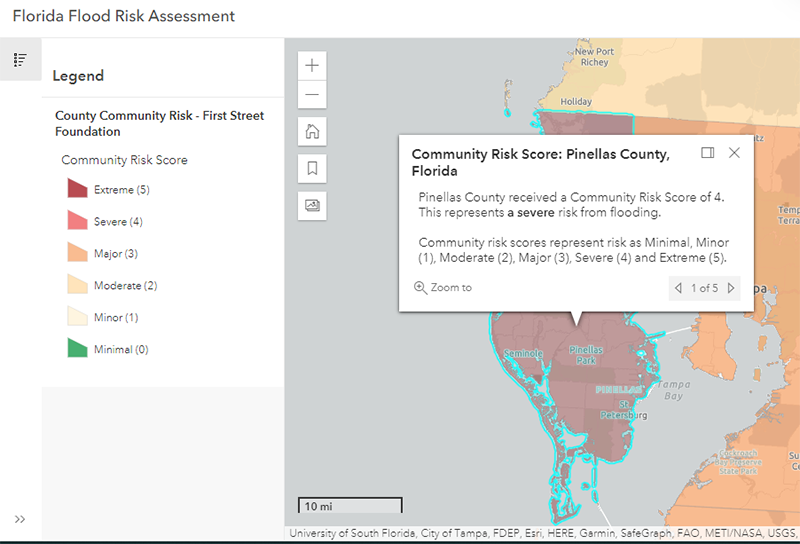Open the basemap gallery tool
This screenshot has height=544, width=800.
313,205
